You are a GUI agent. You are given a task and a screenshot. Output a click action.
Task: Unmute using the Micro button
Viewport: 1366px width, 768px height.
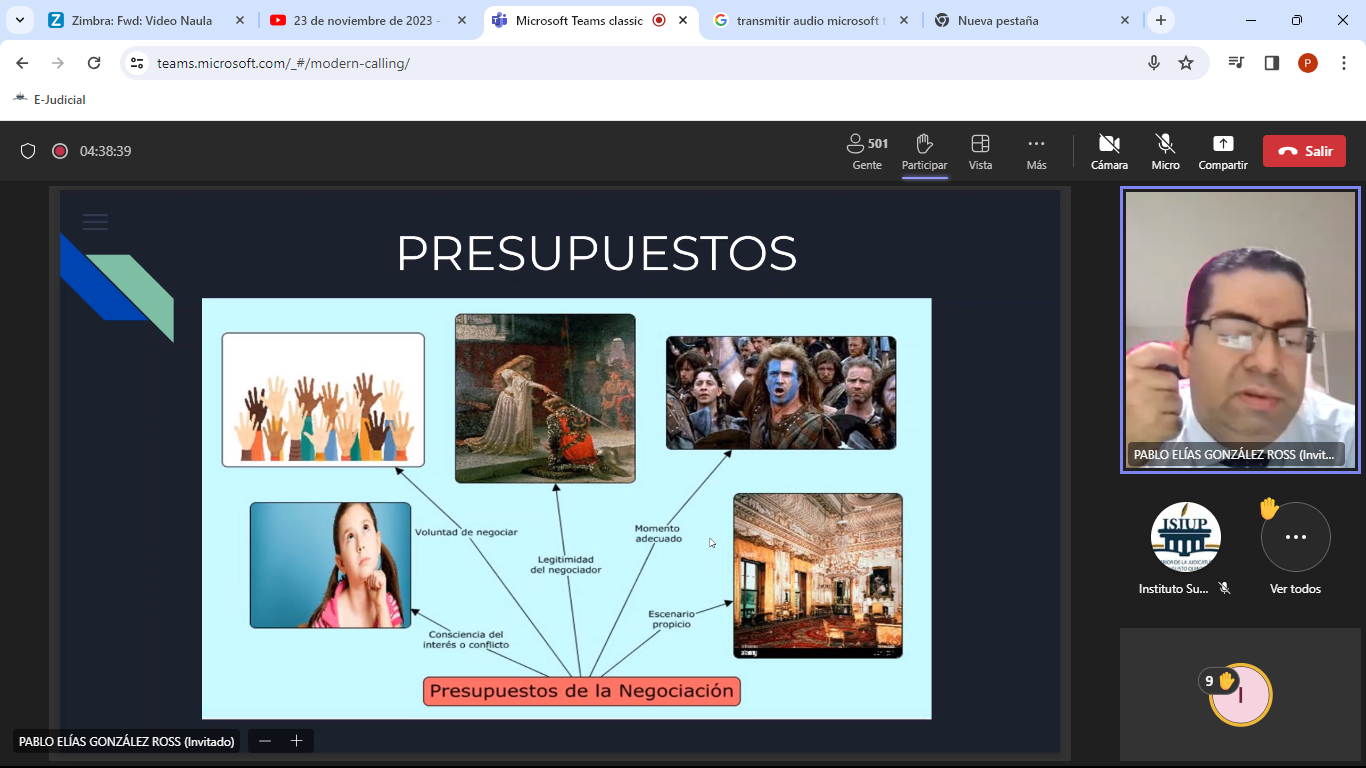tap(1165, 152)
